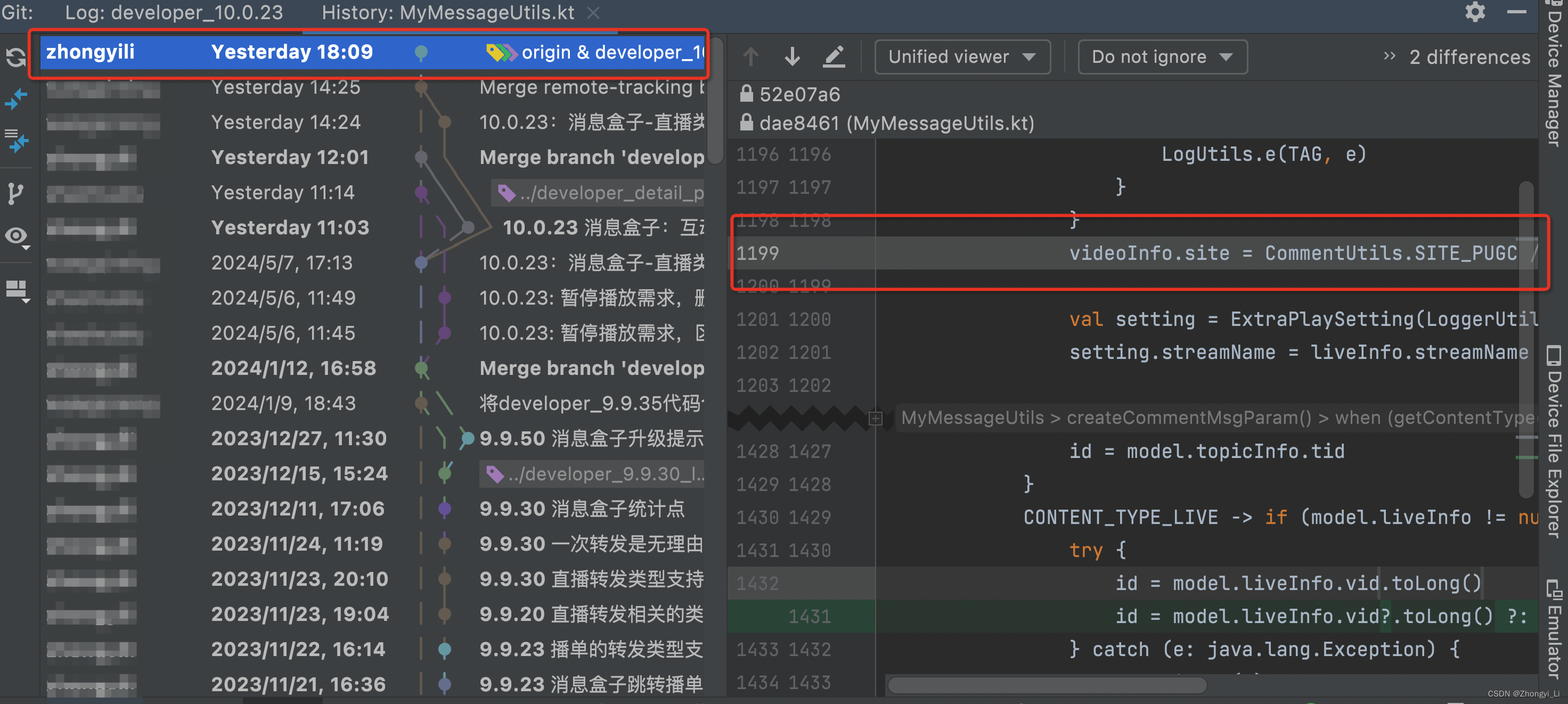This screenshot has height=704, width=1568.
Task: Expand the collapsed code fold plus icon
Action: click(x=875, y=418)
